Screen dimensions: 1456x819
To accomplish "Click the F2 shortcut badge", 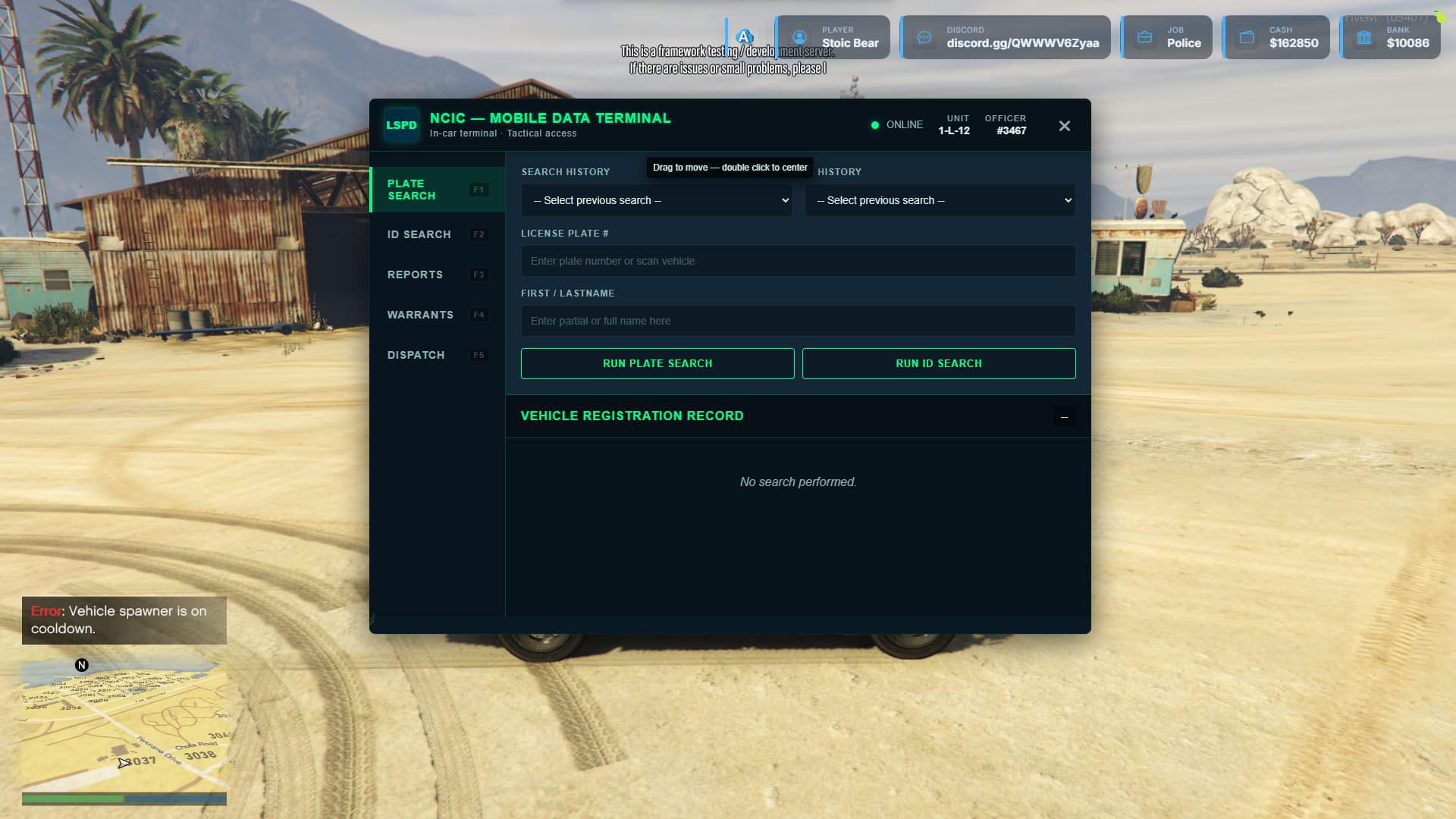I will click(x=479, y=234).
